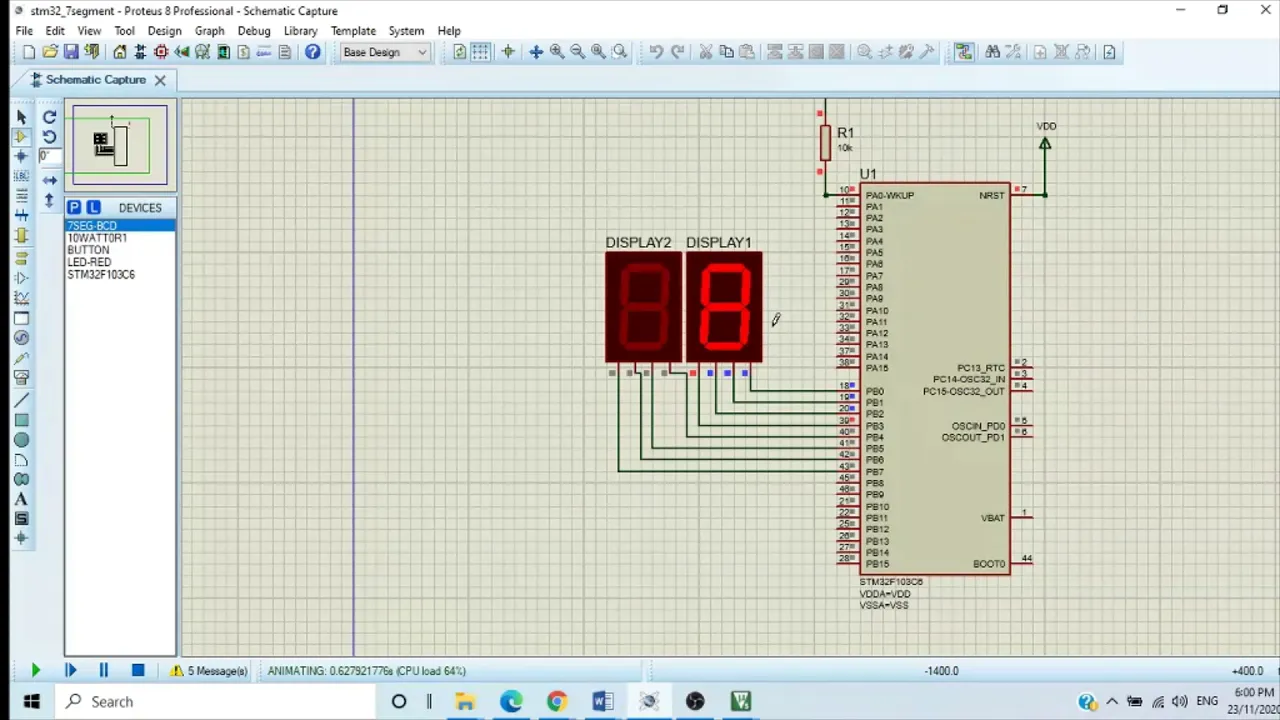Pick devices with the P button

click(74, 207)
